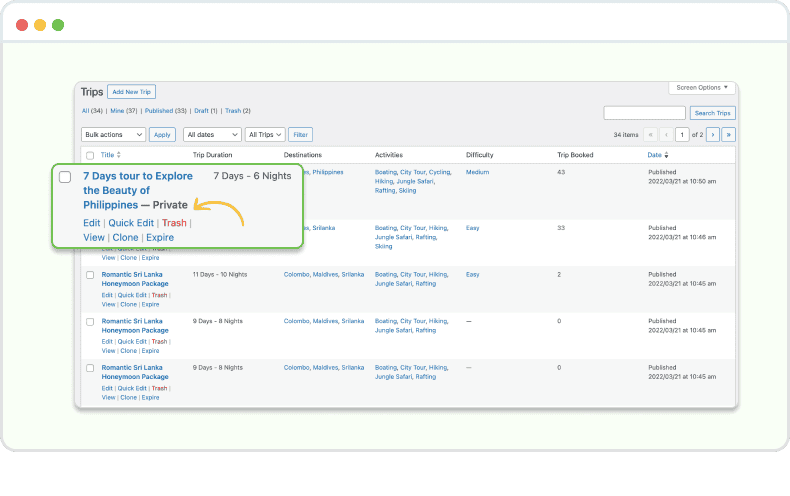Click the Search Trips button
Screen dimensions: 790x496
(x=713, y=113)
